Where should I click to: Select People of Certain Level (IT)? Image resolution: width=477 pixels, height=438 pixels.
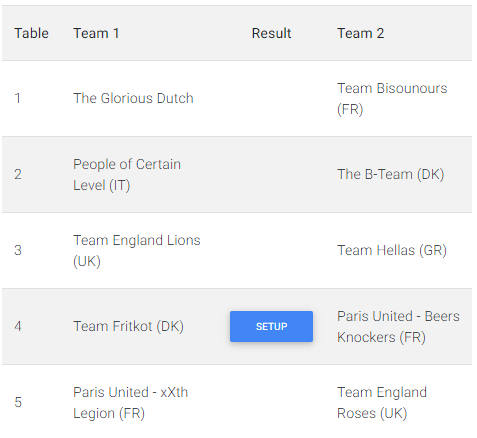(127, 175)
